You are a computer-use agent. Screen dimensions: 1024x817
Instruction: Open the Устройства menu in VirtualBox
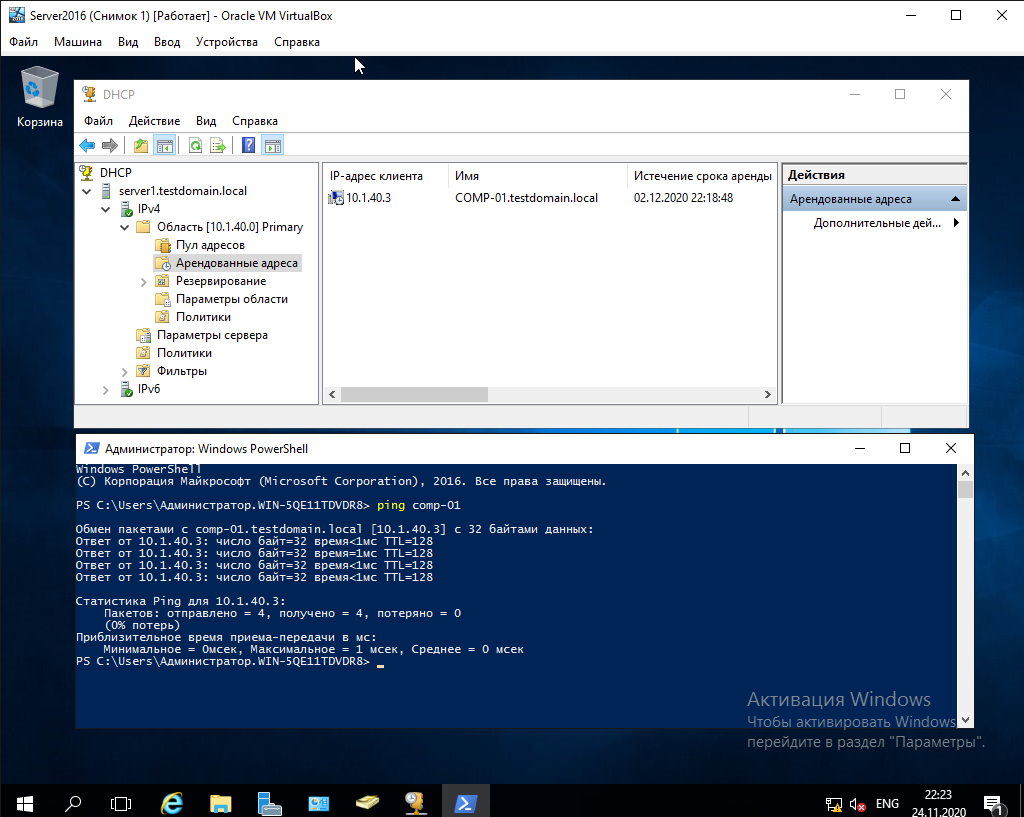point(226,42)
